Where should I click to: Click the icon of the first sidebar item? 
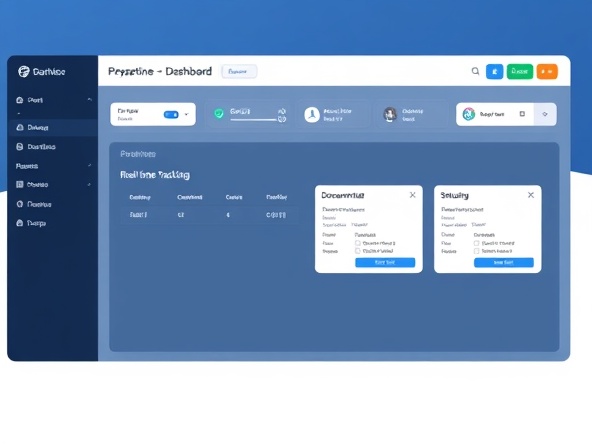click(x=20, y=100)
